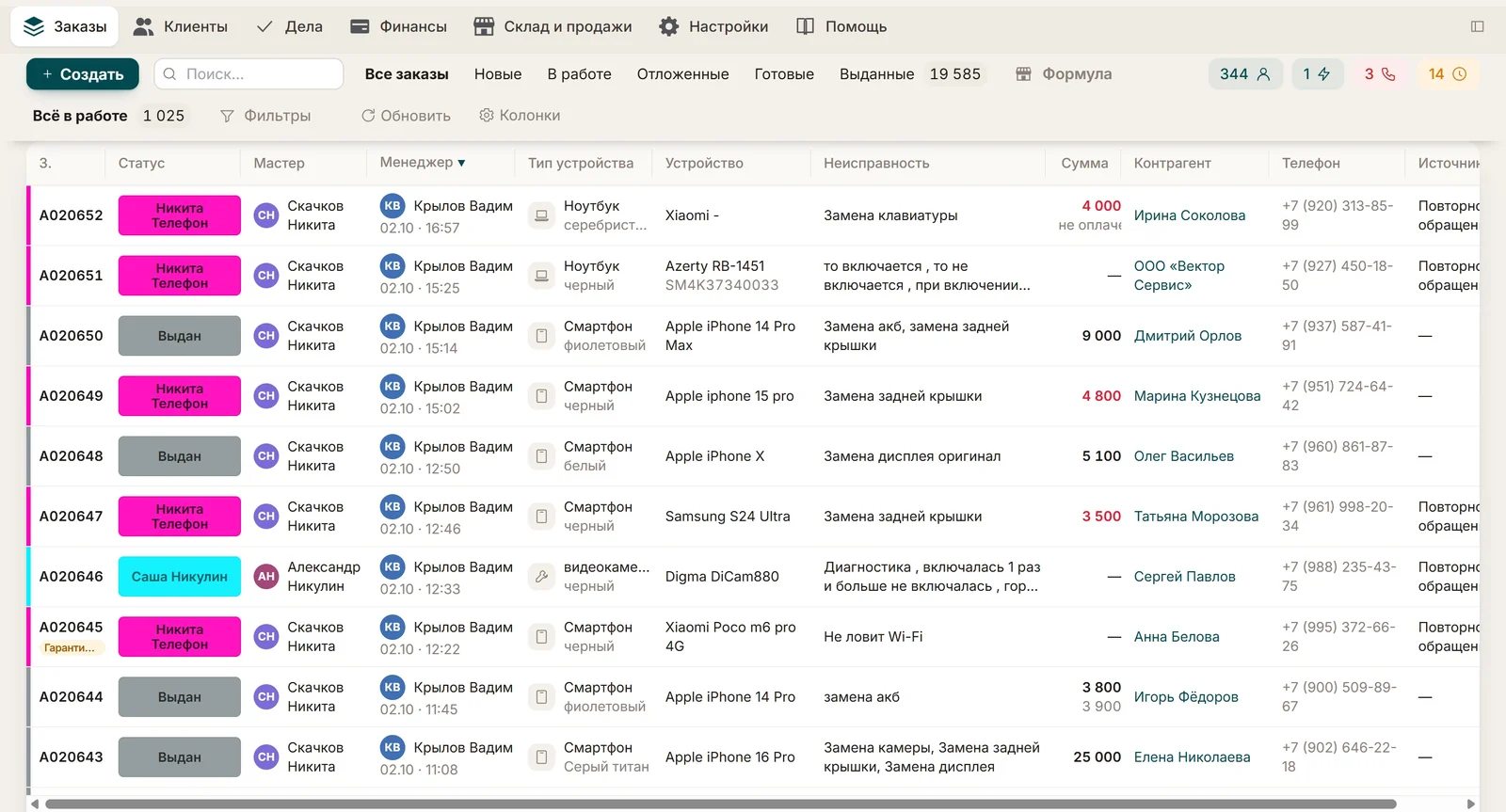Click the laptop icon in order A020652
The image size is (1506, 812).
[541, 215]
